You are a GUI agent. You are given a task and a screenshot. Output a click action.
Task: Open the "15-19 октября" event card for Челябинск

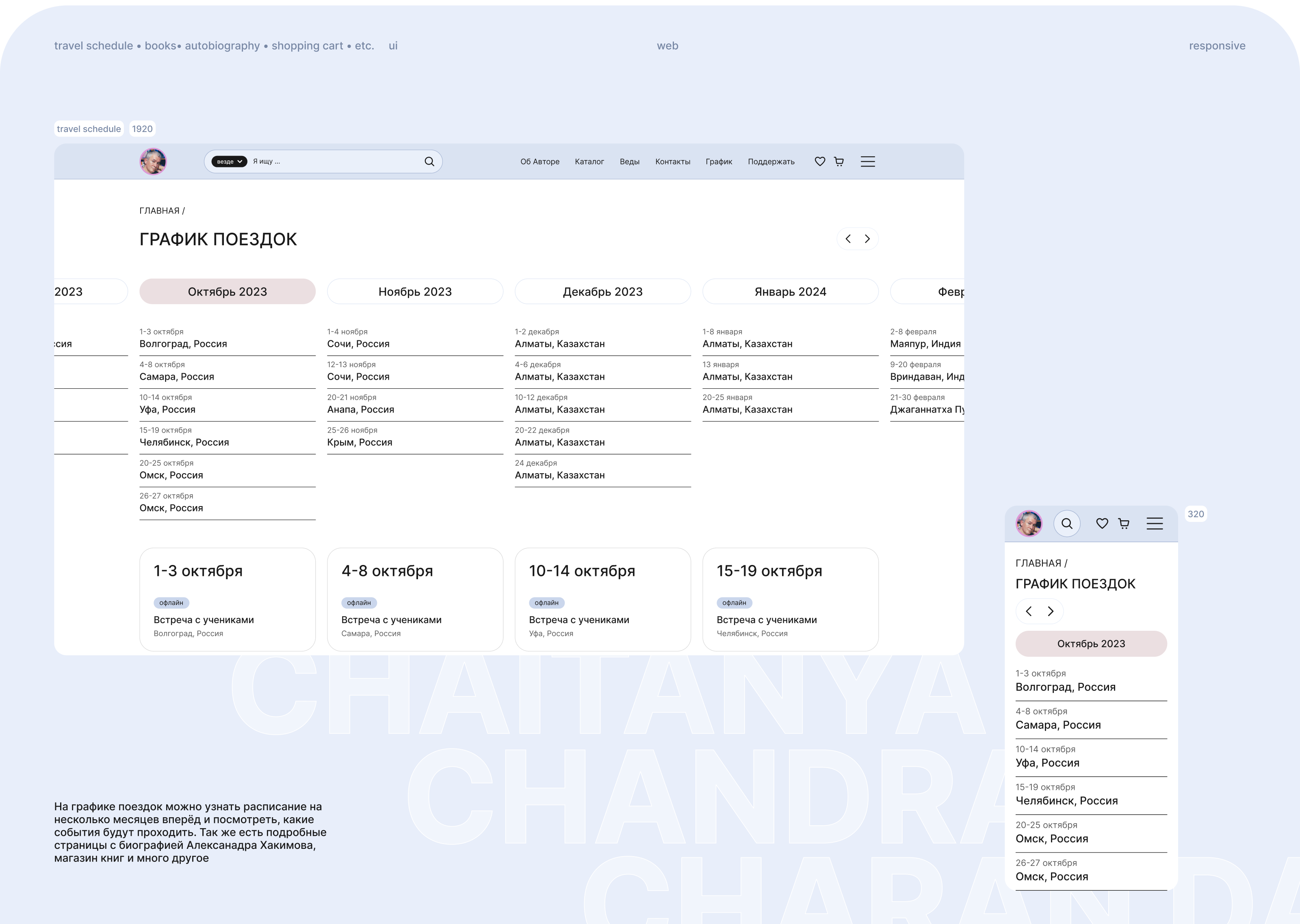point(791,599)
